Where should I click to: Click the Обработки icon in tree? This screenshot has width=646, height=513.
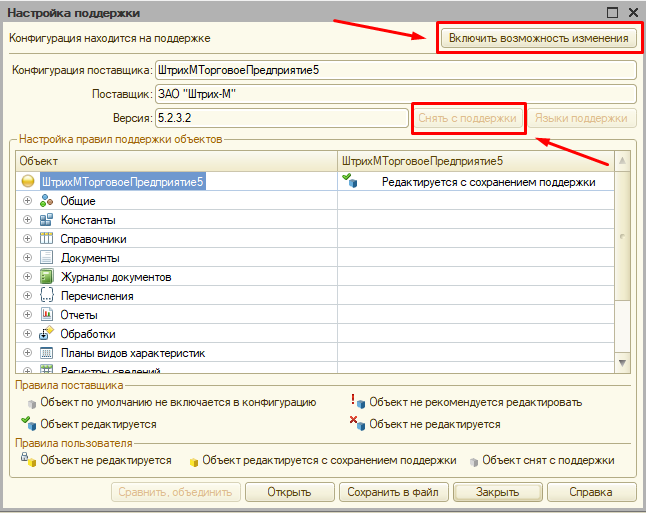pyautogui.click(x=46, y=334)
